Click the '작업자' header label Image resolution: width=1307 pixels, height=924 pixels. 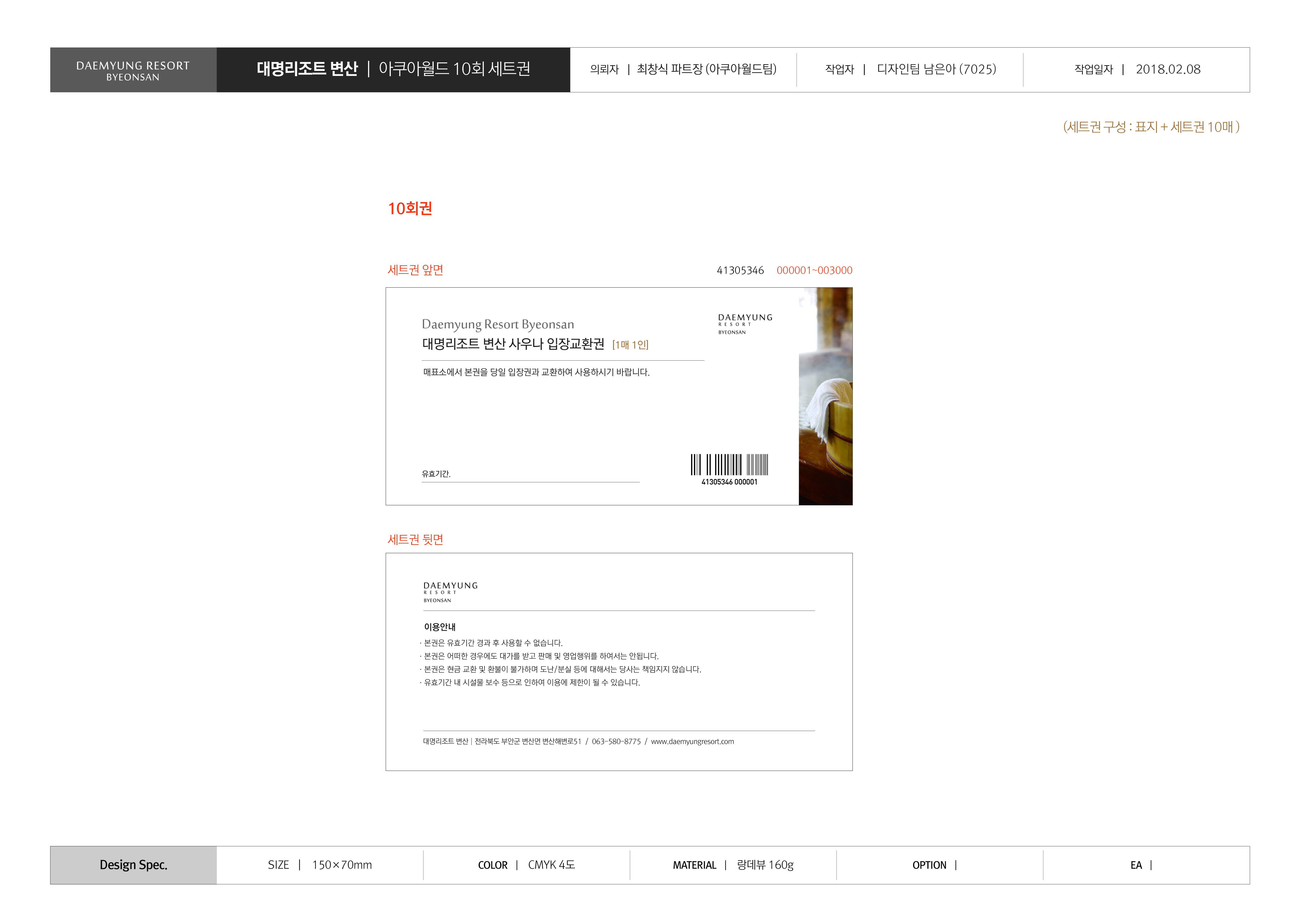840,70
